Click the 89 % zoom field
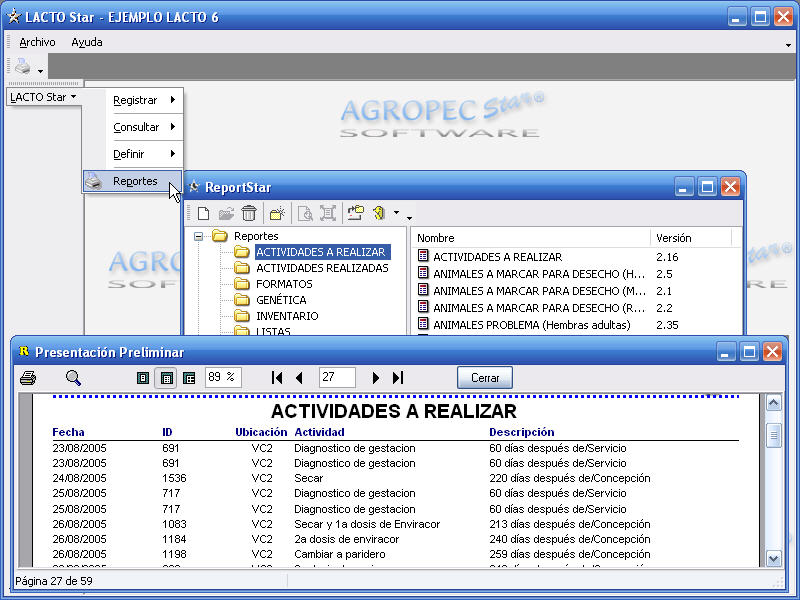The height and width of the screenshot is (600, 800). tap(223, 378)
